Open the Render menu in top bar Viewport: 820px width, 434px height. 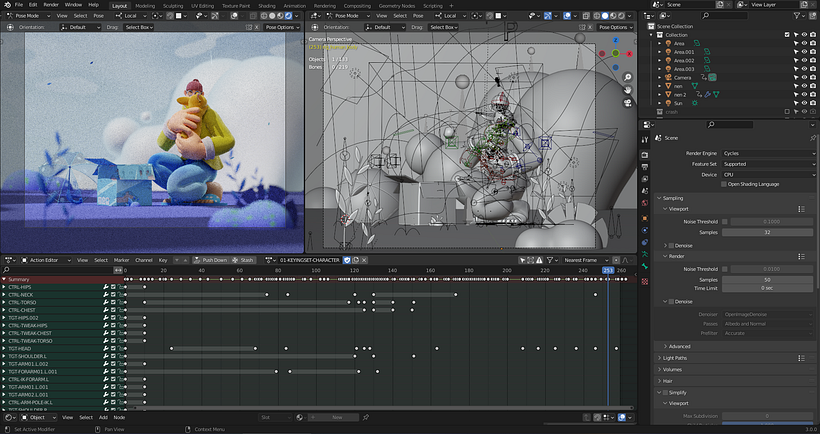(x=51, y=5)
